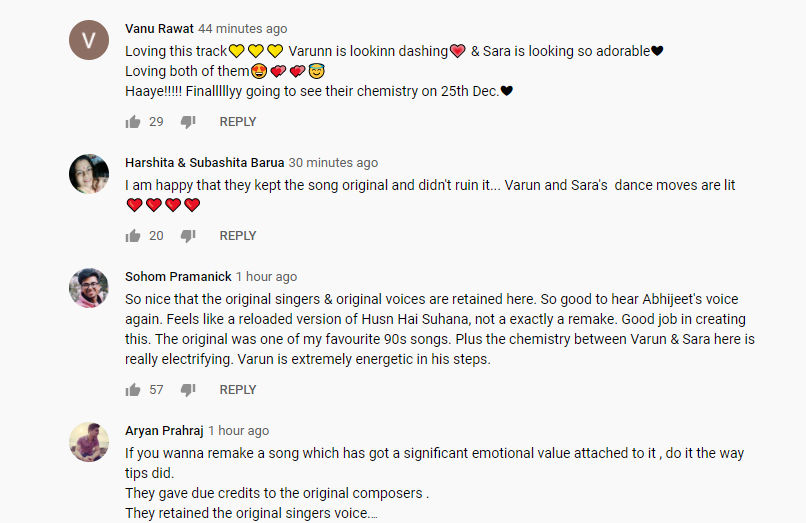
Task: Open Harshita & Subashita Barua channel name
Action: pyautogui.click(x=204, y=163)
